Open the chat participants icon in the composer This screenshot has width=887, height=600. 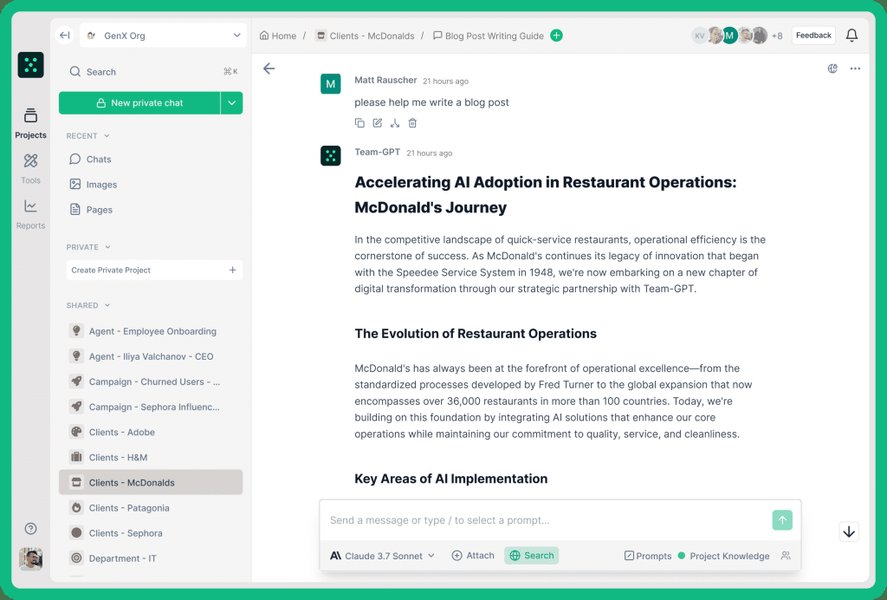point(786,555)
